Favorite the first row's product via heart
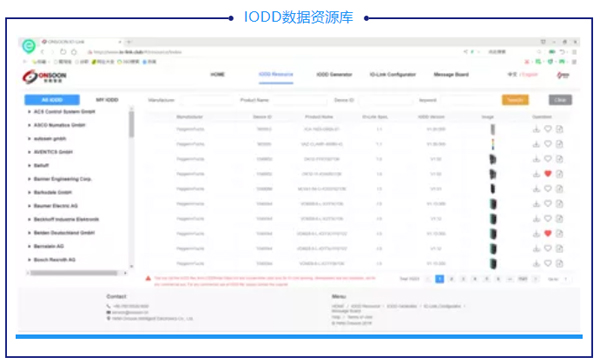Screen dimensions: 600x364 [x=548, y=129]
